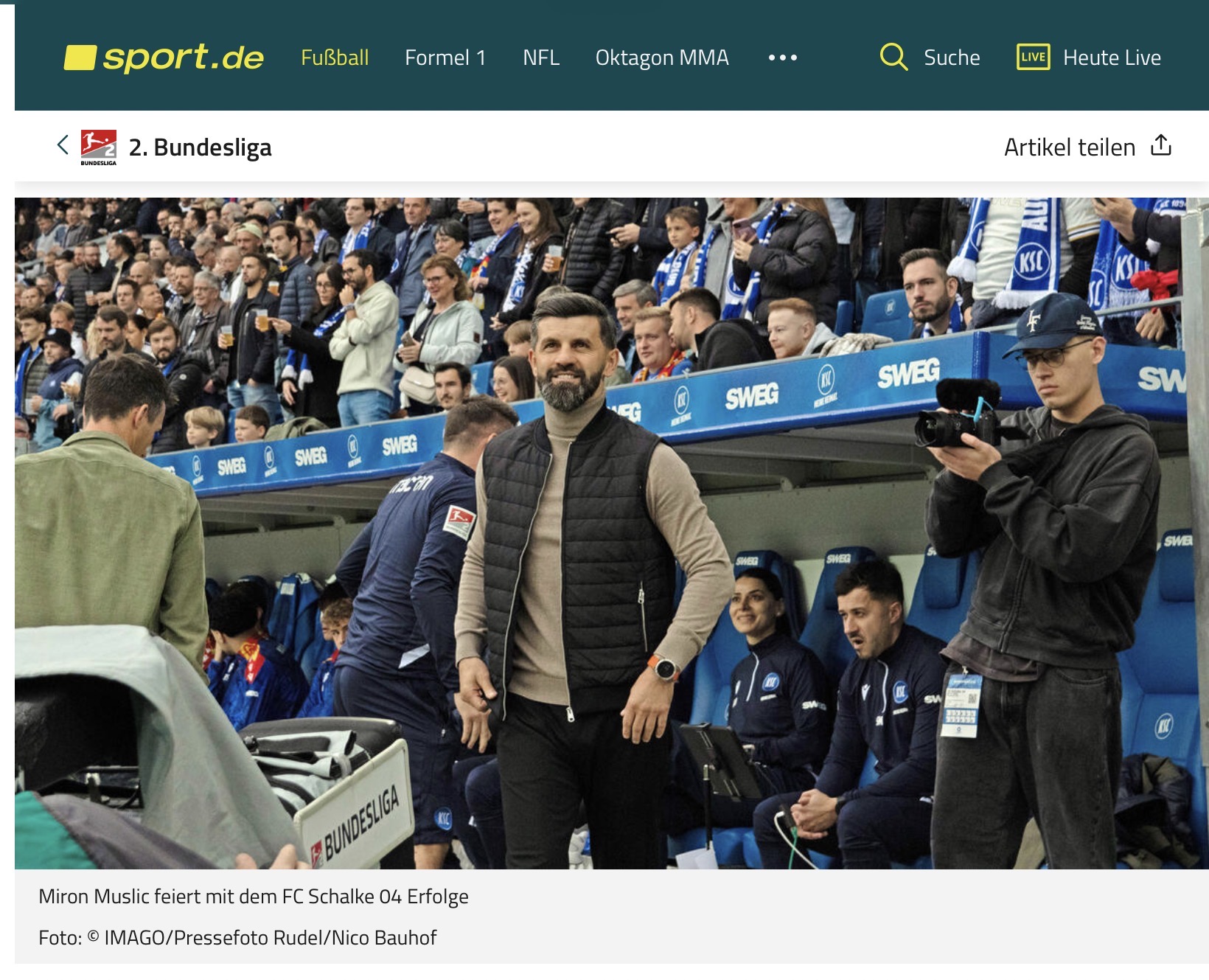
Task: Select Formel 1 in the navigation
Action: [x=445, y=58]
